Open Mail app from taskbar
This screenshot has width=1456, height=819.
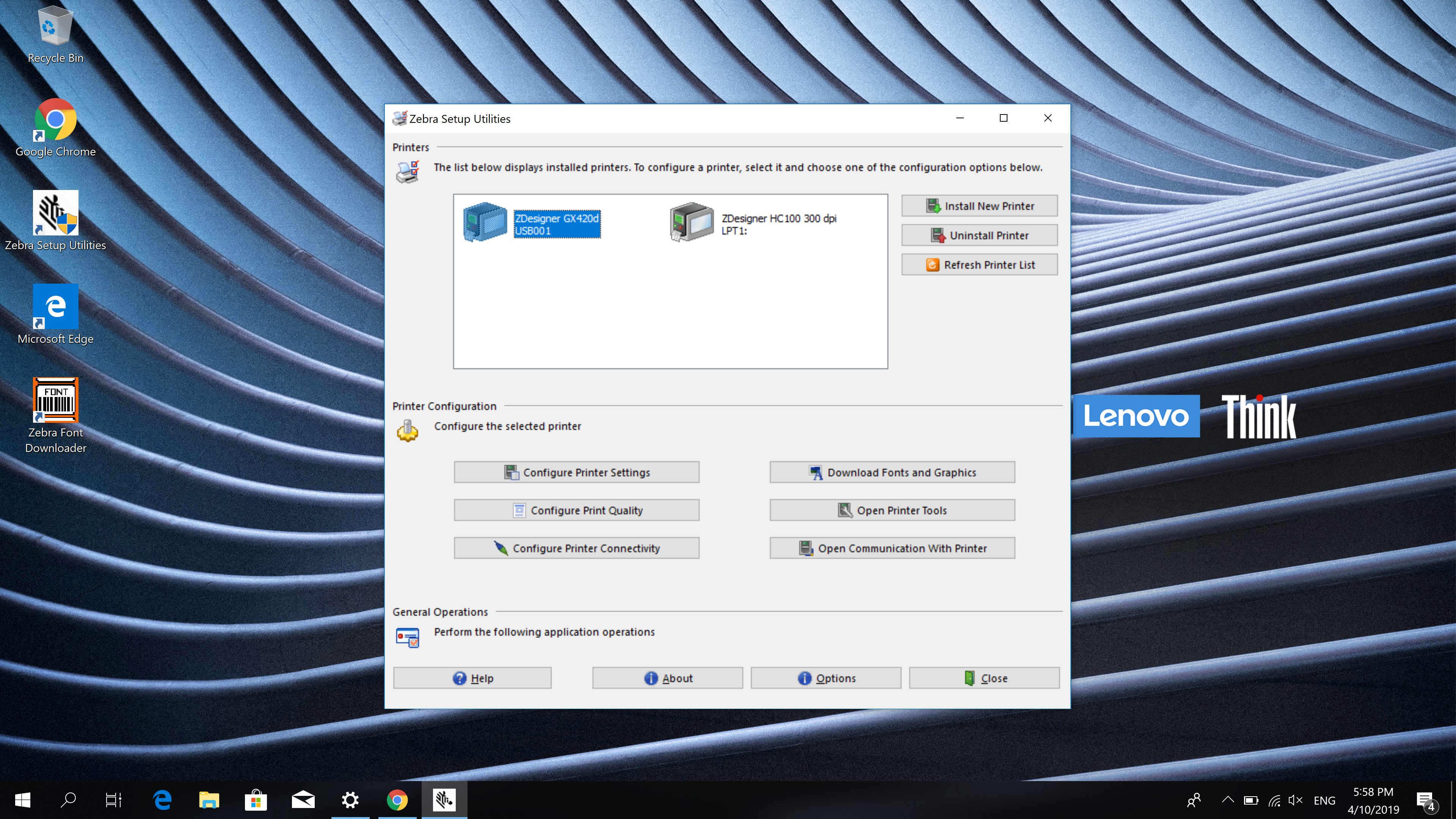[303, 800]
